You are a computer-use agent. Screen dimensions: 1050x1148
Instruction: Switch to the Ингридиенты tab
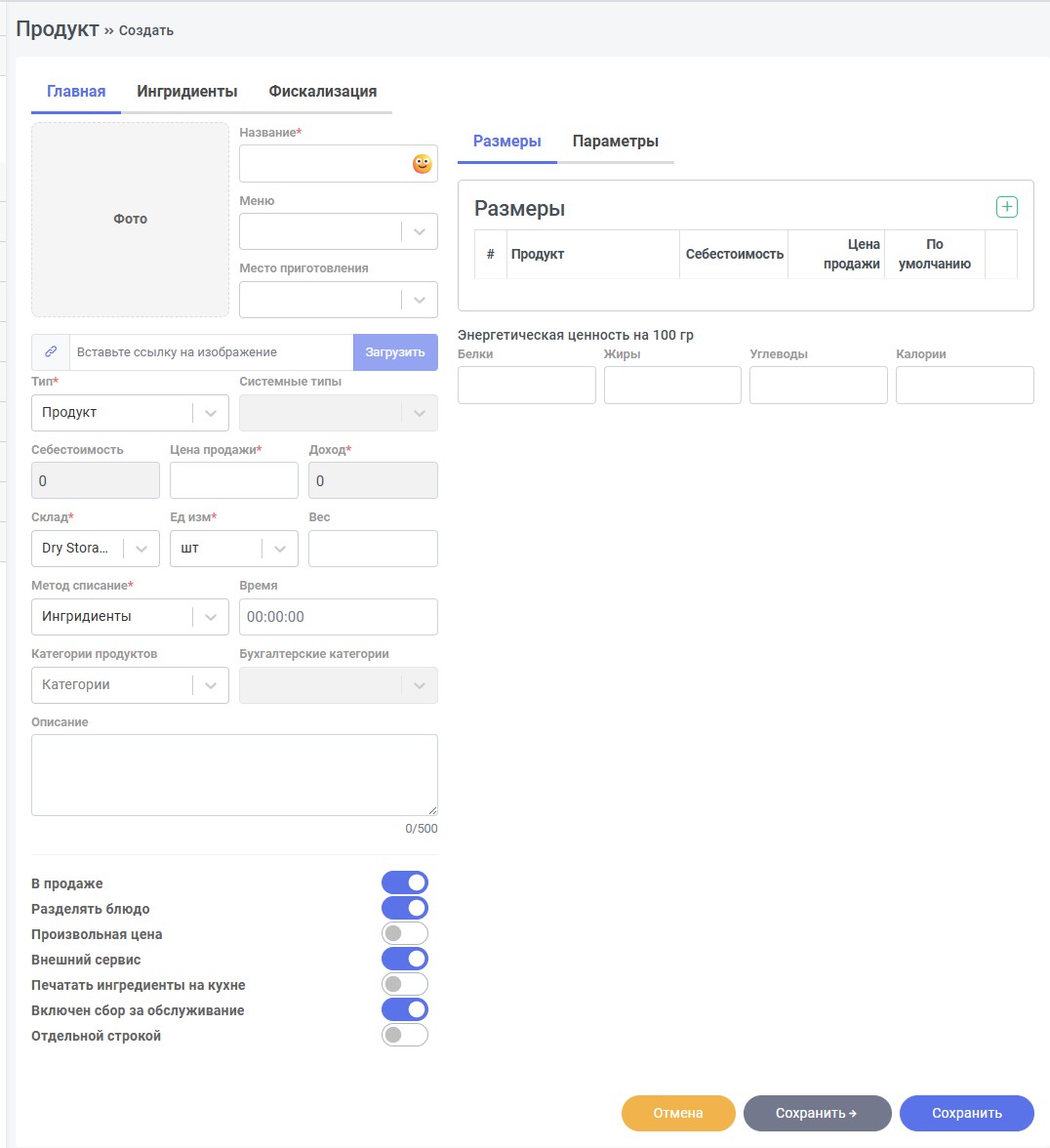(x=187, y=92)
